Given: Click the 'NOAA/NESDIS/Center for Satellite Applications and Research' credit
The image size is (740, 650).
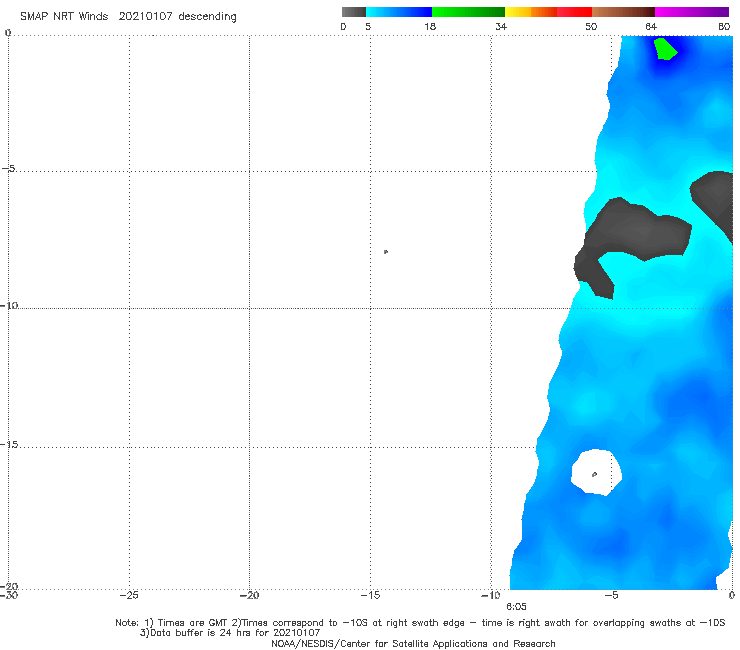Looking at the screenshot, I should [x=413, y=643].
